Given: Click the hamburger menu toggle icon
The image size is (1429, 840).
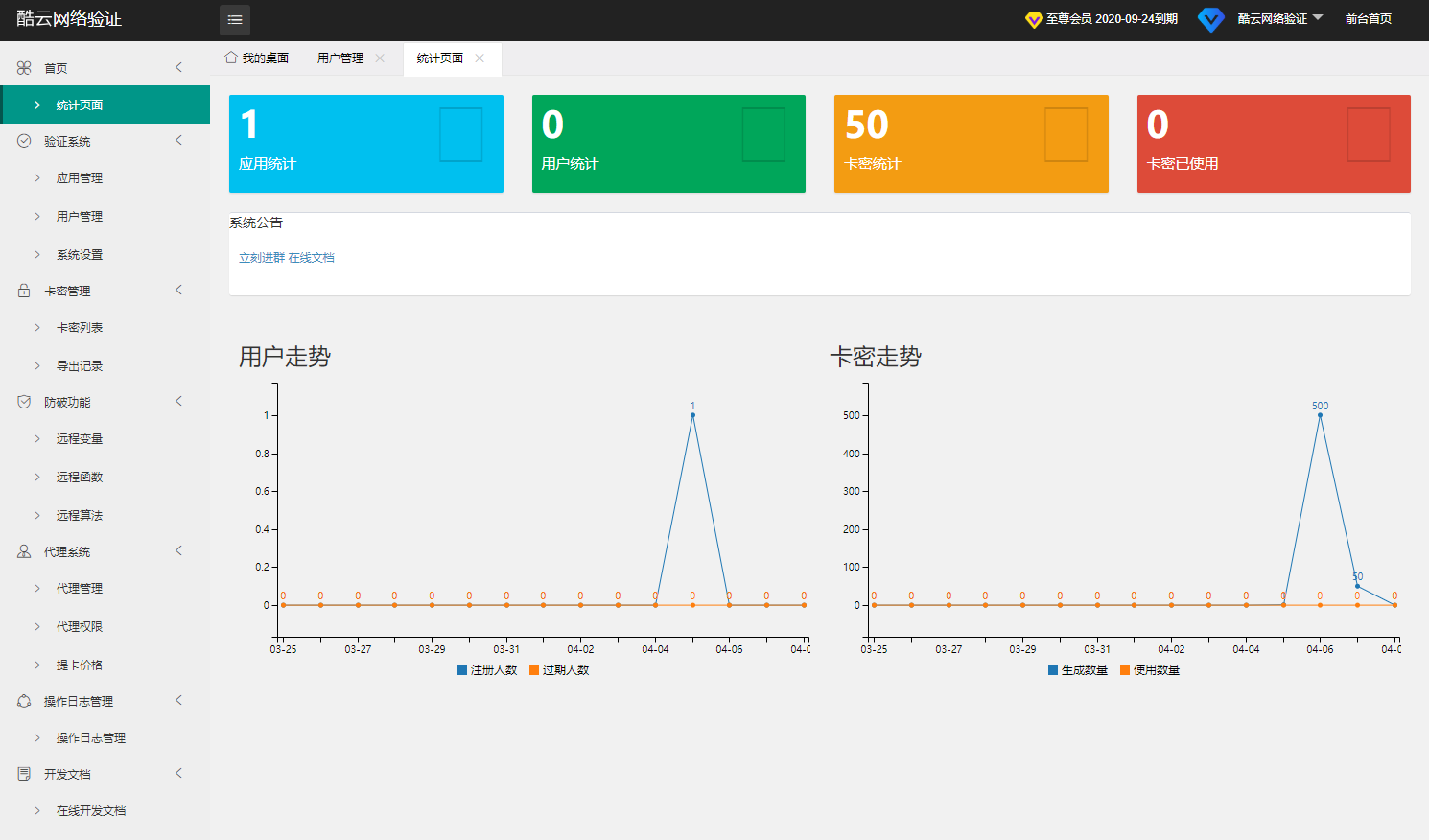Looking at the screenshot, I should [235, 20].
